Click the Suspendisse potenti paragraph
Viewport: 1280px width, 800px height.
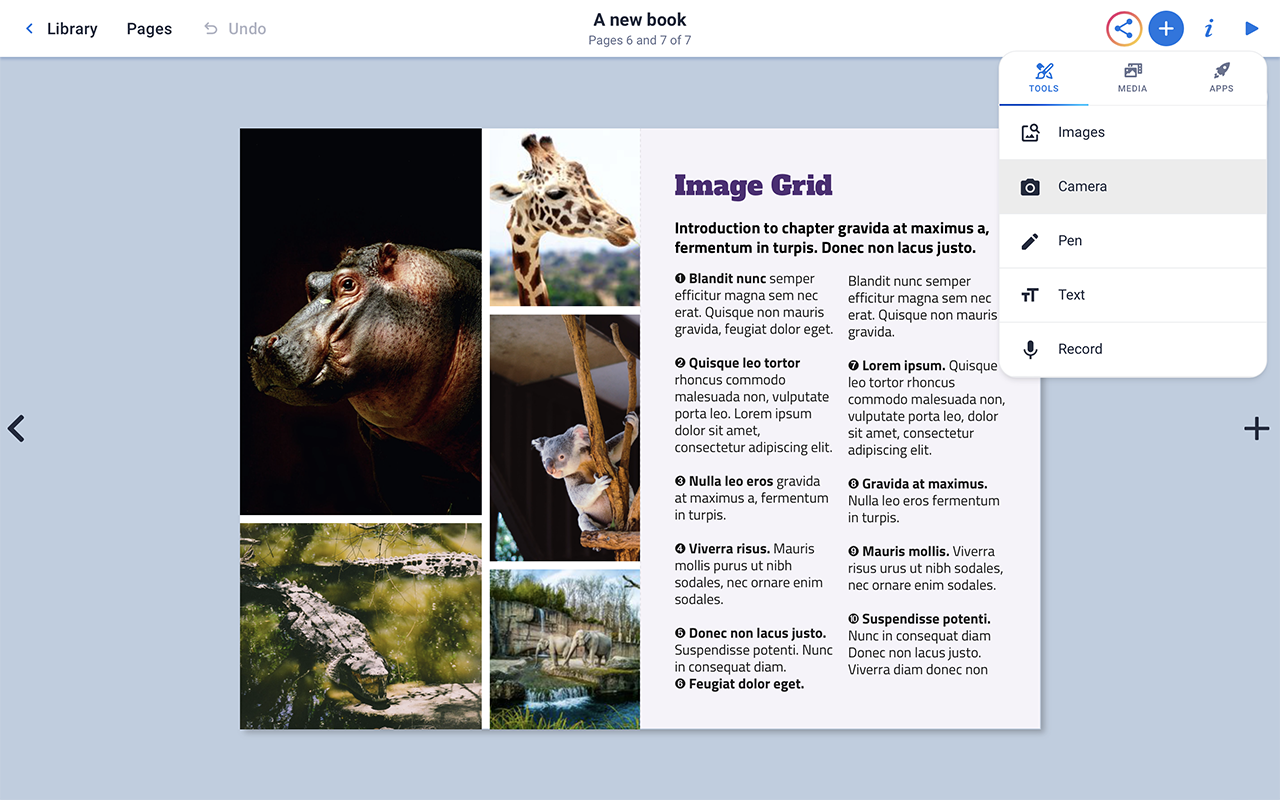(x=920, y=644)
